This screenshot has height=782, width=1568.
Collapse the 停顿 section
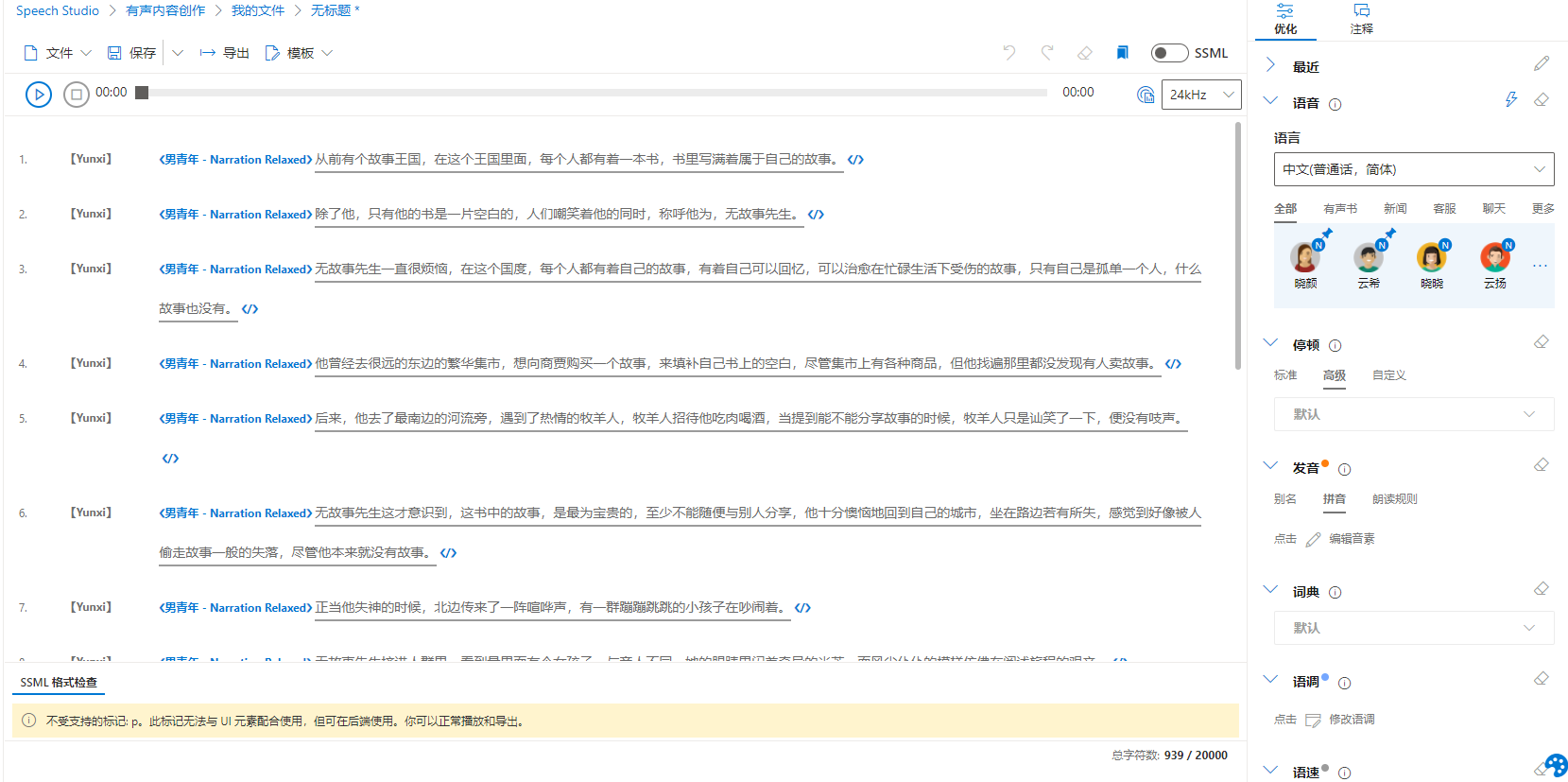pyautogui.click(x=1270, y=343)
